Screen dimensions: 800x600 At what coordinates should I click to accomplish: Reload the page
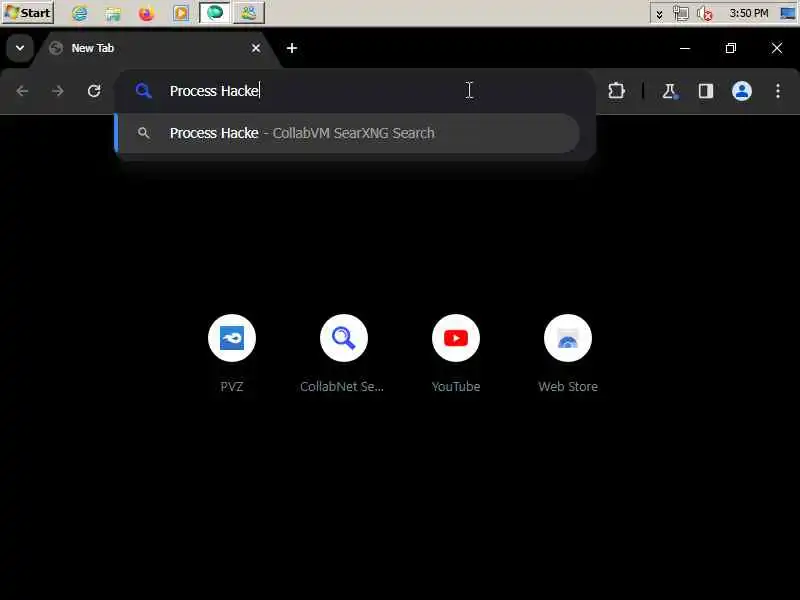pos(94,91)
